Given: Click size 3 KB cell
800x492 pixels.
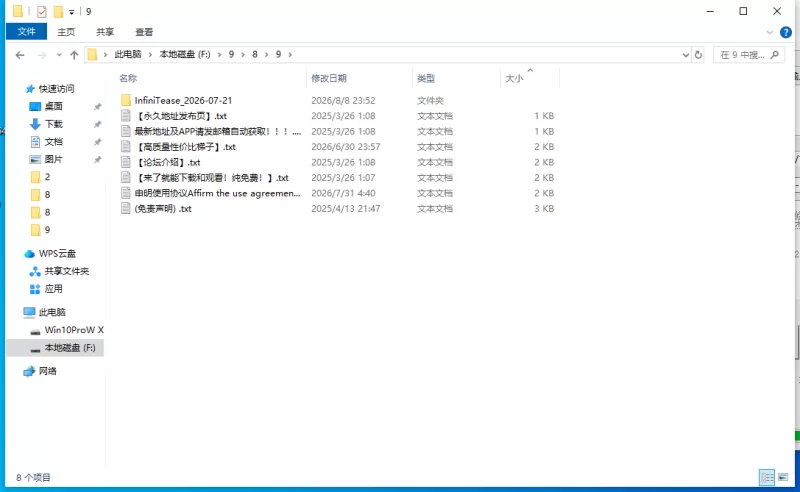Looking at the screenshot, I should [x=544, y=208].
